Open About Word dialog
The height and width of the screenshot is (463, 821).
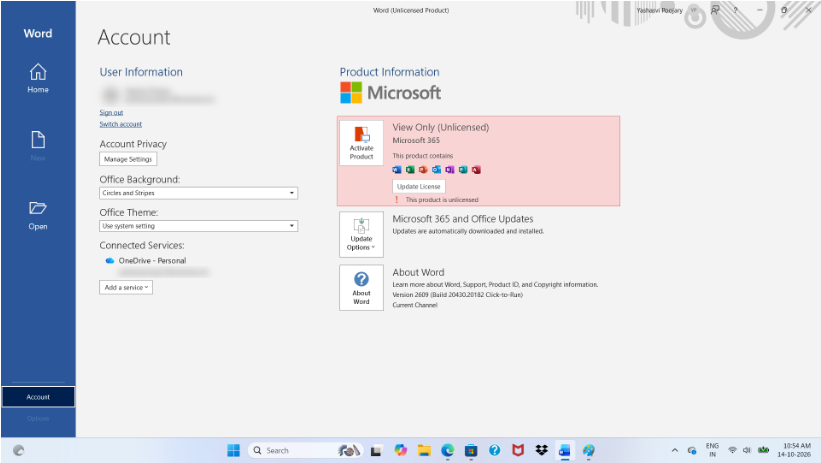[361, 288]
